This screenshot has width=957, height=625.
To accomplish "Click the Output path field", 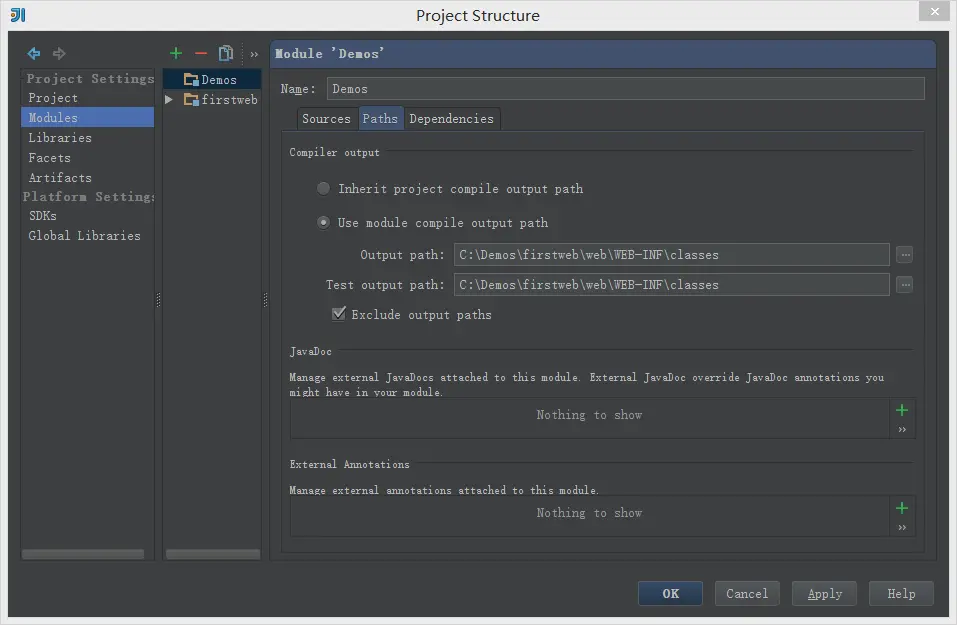I will click(x=671, y=255).
